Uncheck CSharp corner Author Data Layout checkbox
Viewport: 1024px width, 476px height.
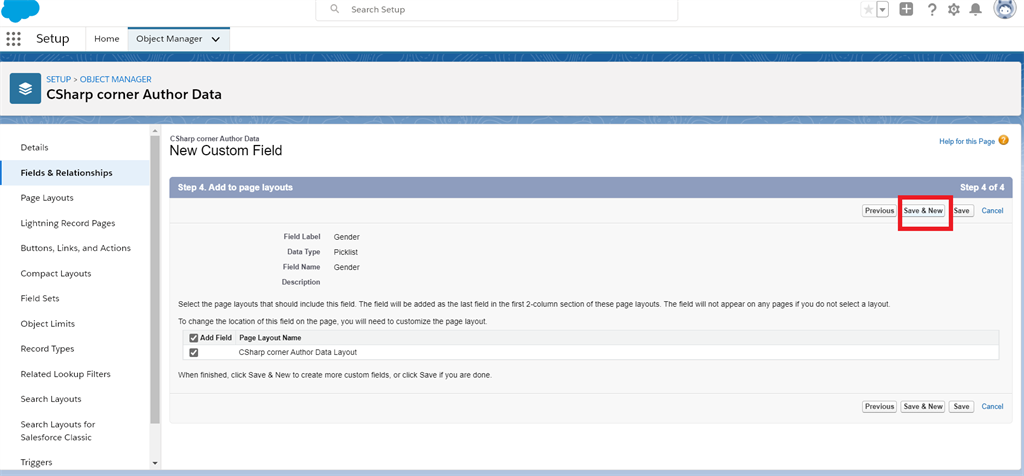tap(193, 353)
